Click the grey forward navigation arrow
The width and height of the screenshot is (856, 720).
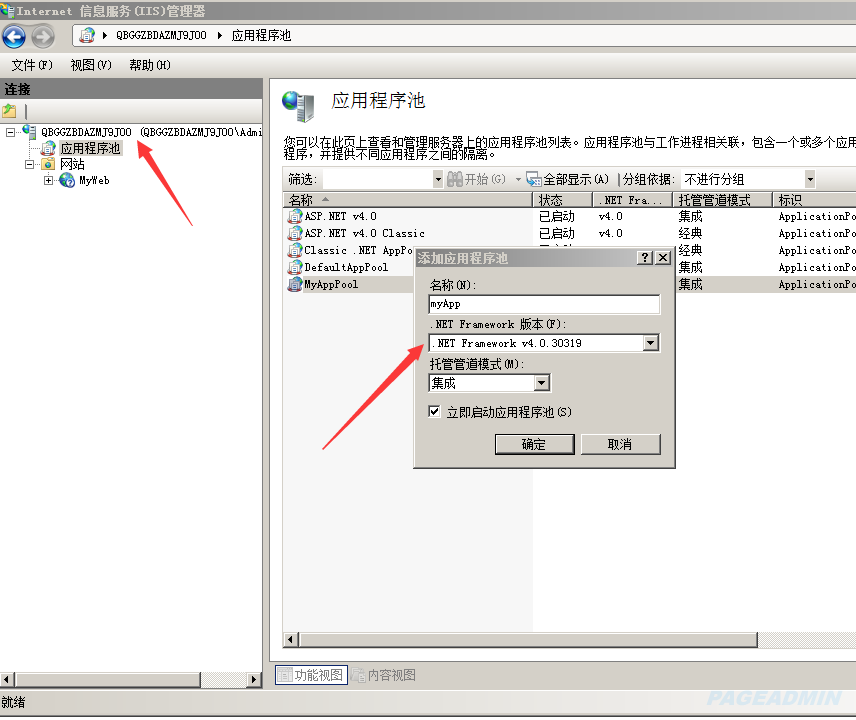(43, 37)
